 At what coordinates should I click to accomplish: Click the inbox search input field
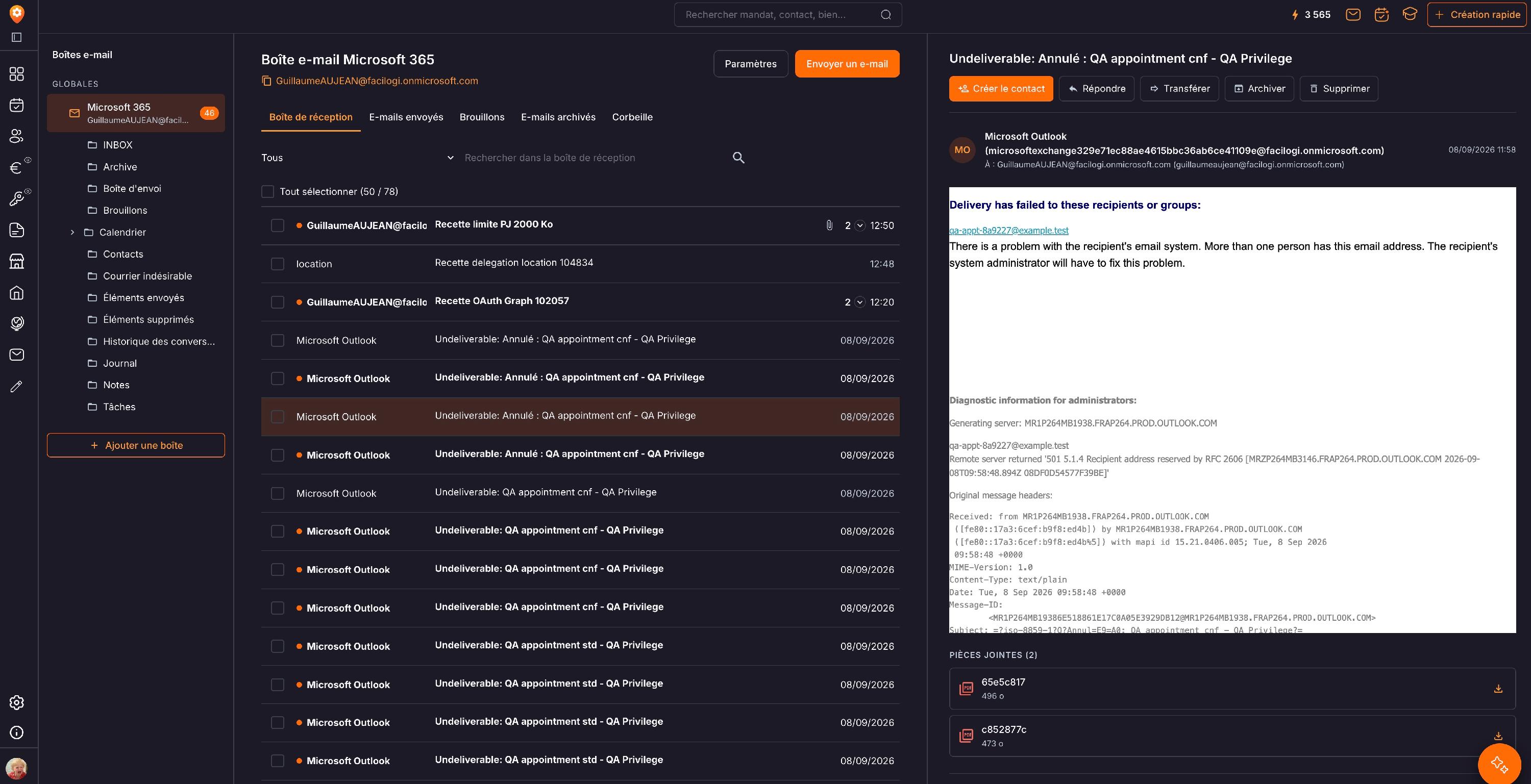click(595, 158)
